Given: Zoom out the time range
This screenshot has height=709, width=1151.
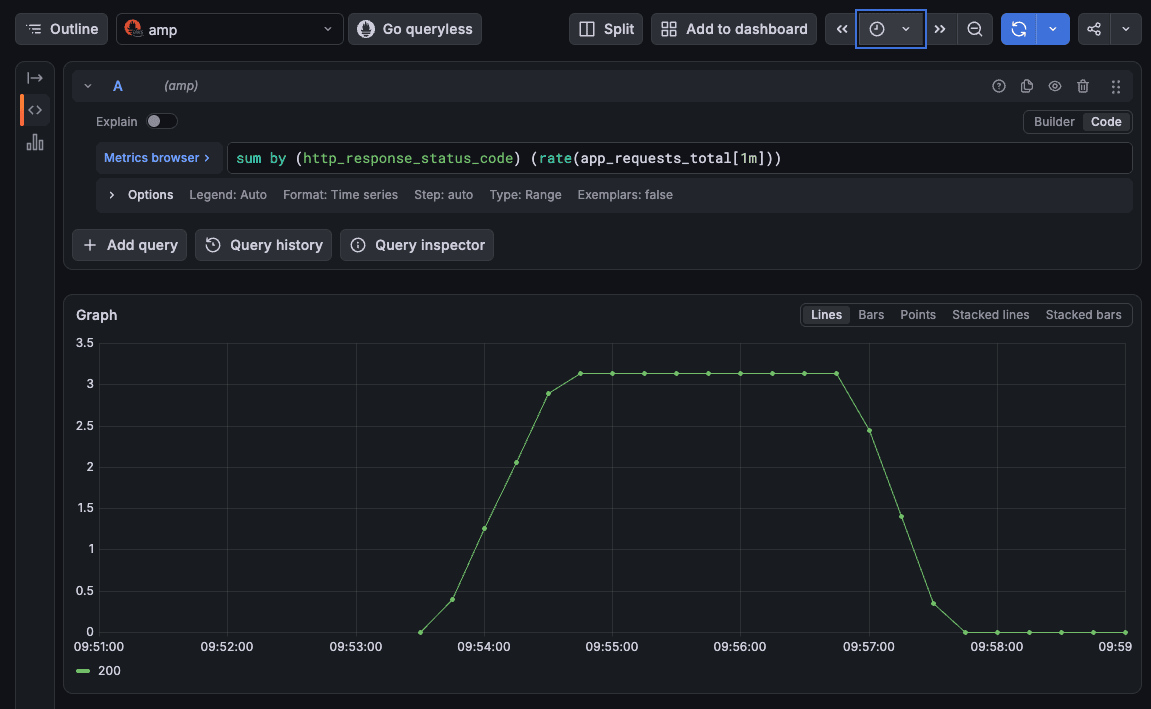Looking at the screenshot, I should click(x=975, y=29).
